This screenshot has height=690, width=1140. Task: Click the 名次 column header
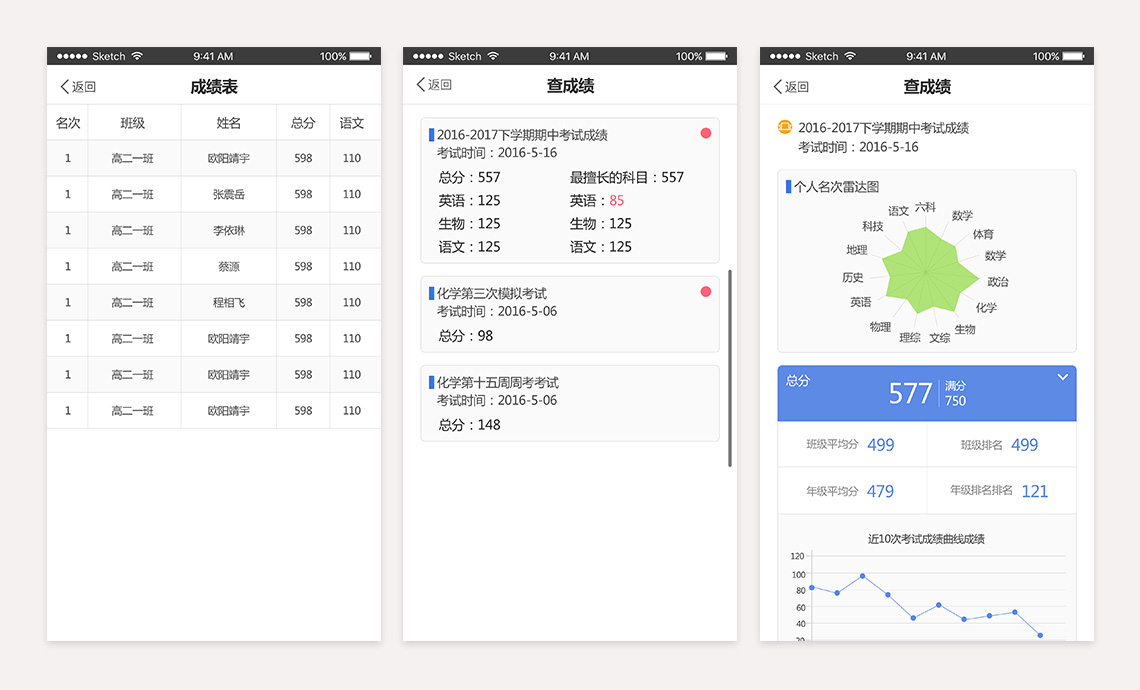point(68,123)
